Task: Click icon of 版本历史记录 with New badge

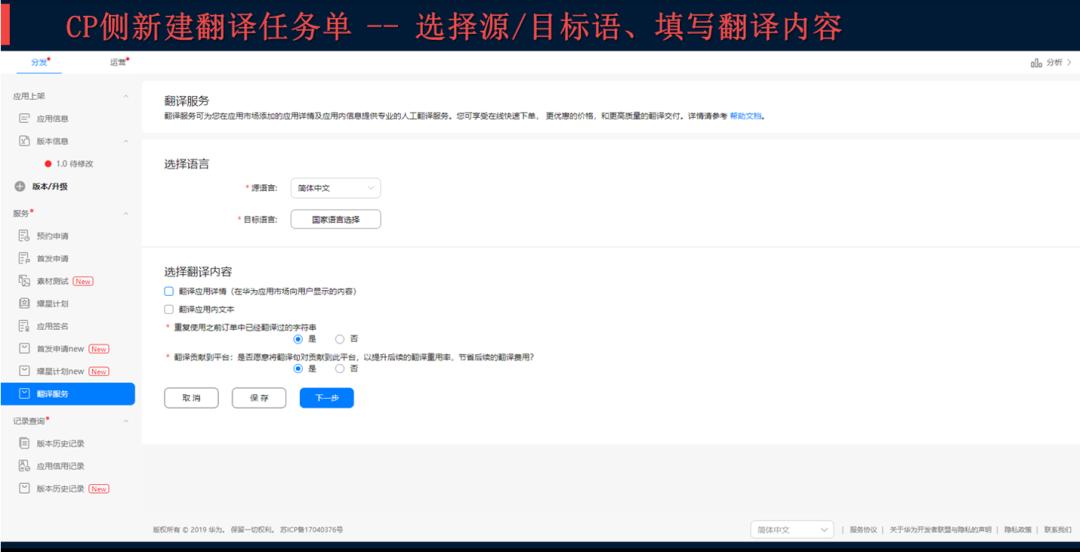Action: click(25, 489)
